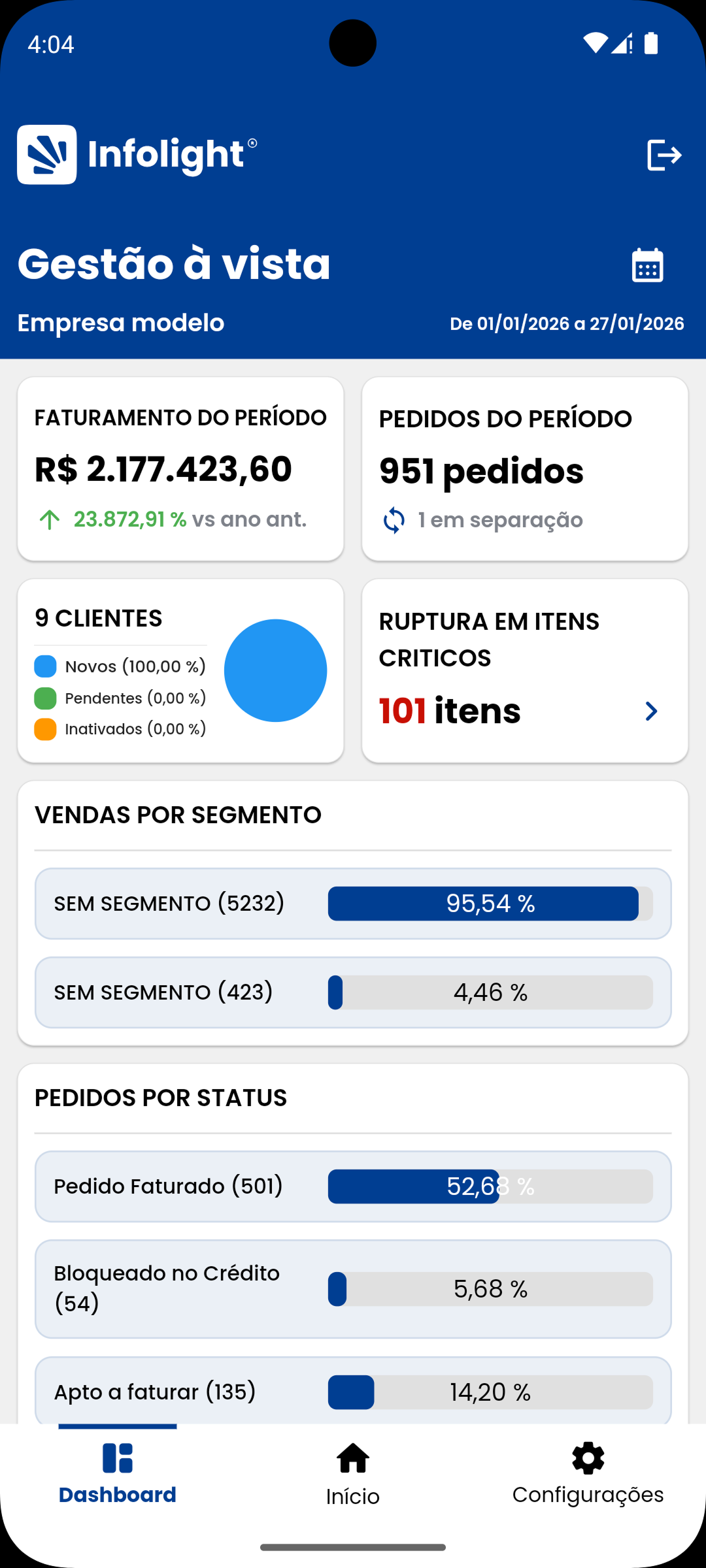Tap the green growth arrow icon
The width and height of the screenshot is (706, 1568).
[50, 520]
